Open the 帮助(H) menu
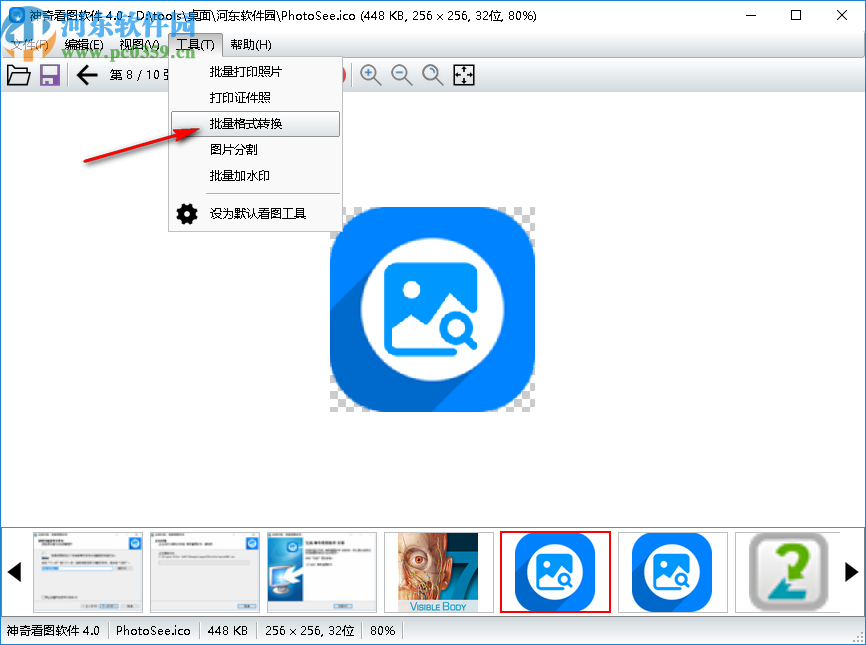 point(251,45)
